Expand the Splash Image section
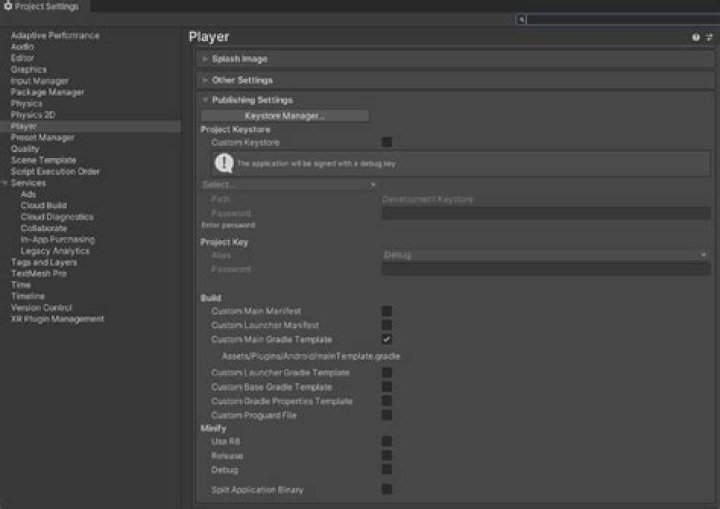Image resolution: width=720 pixels, height=509 pixels. point(205,59)
